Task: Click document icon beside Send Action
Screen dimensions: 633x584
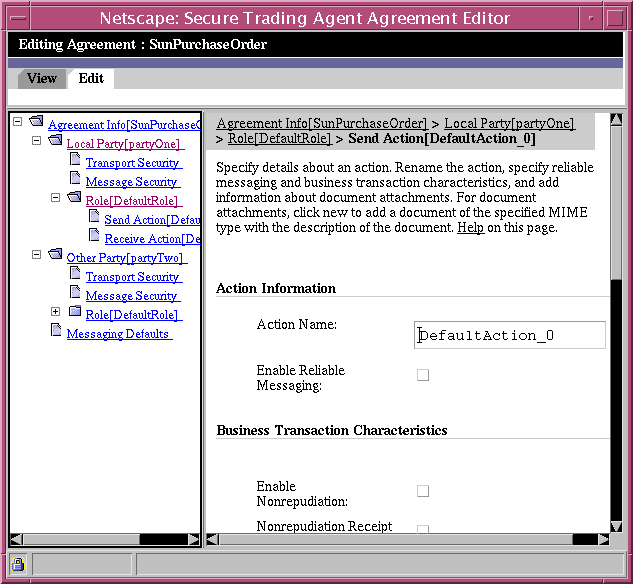Action: [x=94, y=216]
